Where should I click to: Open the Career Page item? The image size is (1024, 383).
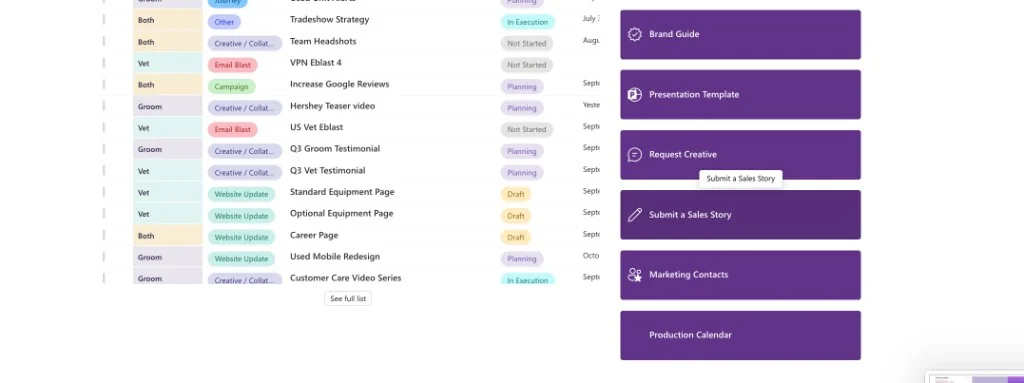(x=314, y=235)
